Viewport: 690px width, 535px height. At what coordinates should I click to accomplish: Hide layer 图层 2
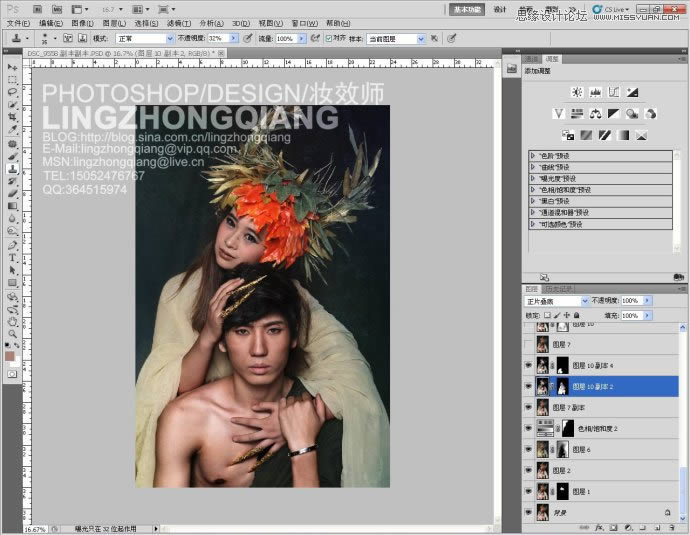tap(529, 470)
